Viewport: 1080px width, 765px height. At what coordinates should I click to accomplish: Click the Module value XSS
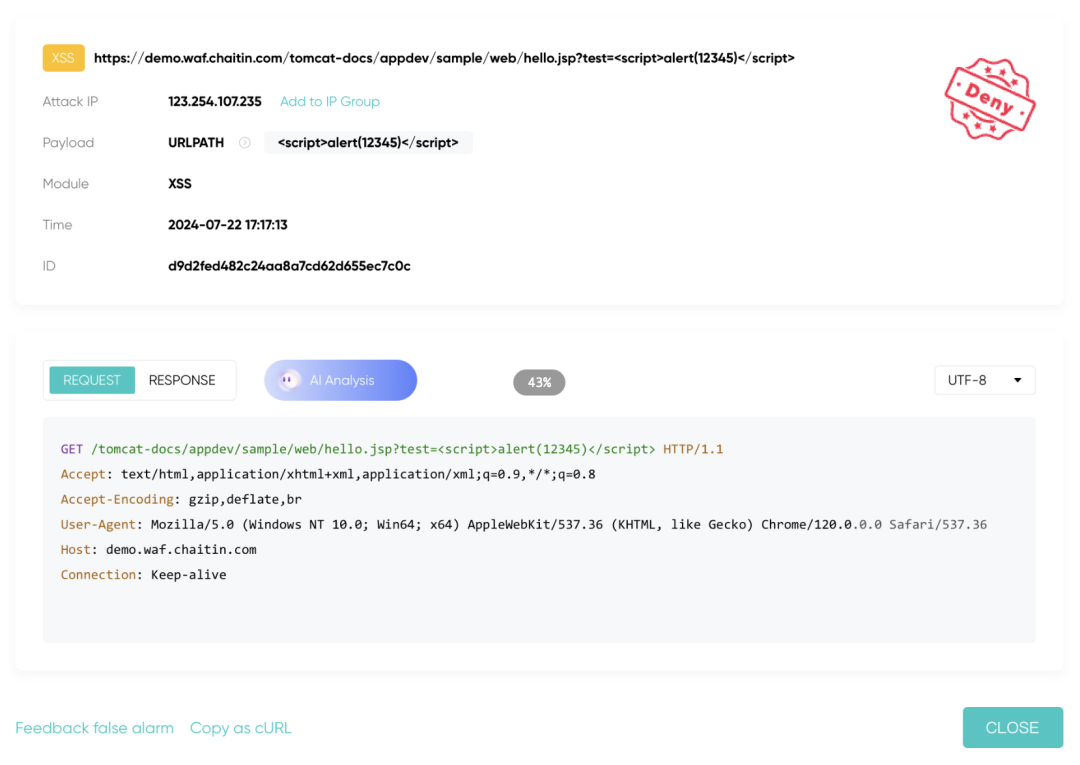[180, 184]
